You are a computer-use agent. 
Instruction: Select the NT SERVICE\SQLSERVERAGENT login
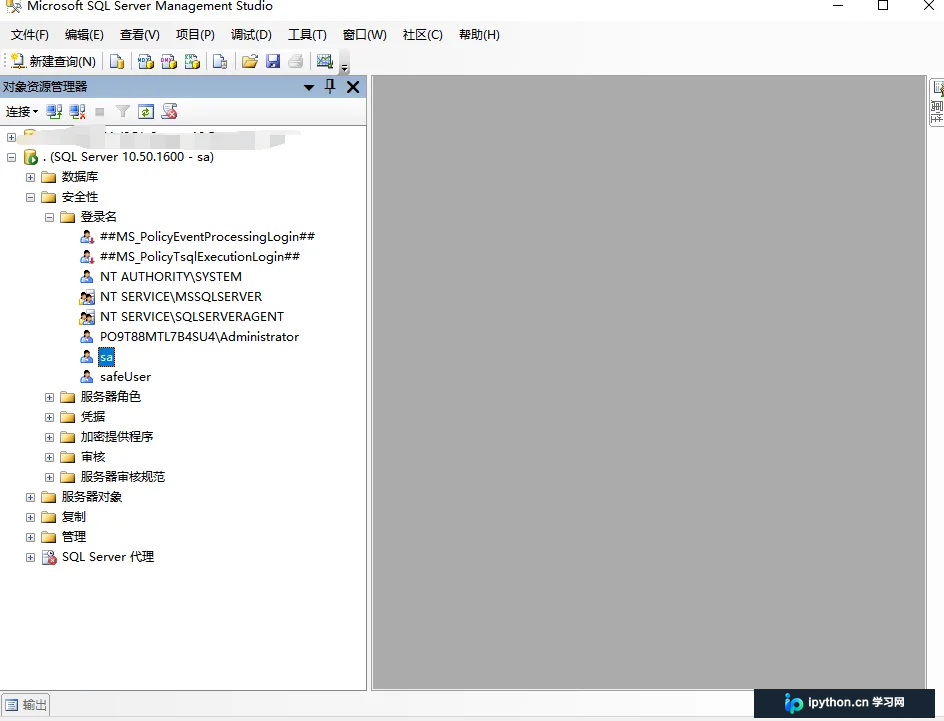coord(192,317)
